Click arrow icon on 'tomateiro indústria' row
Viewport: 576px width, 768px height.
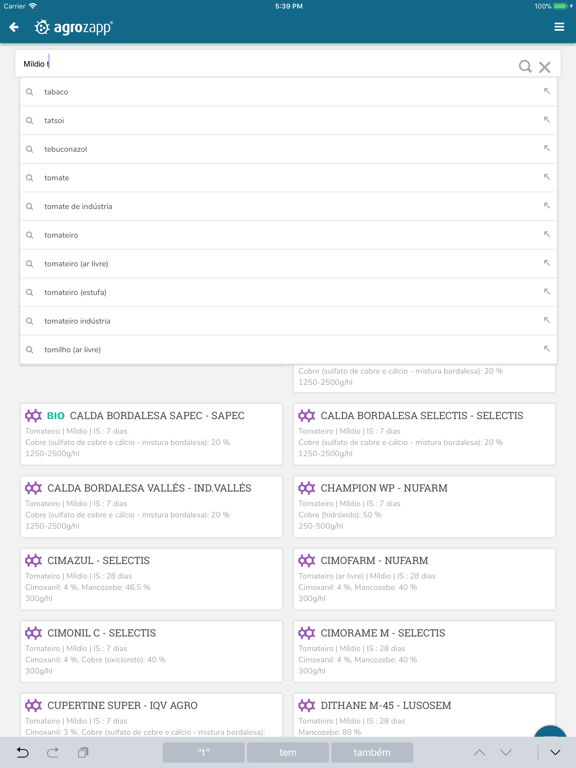click(547, 320)
